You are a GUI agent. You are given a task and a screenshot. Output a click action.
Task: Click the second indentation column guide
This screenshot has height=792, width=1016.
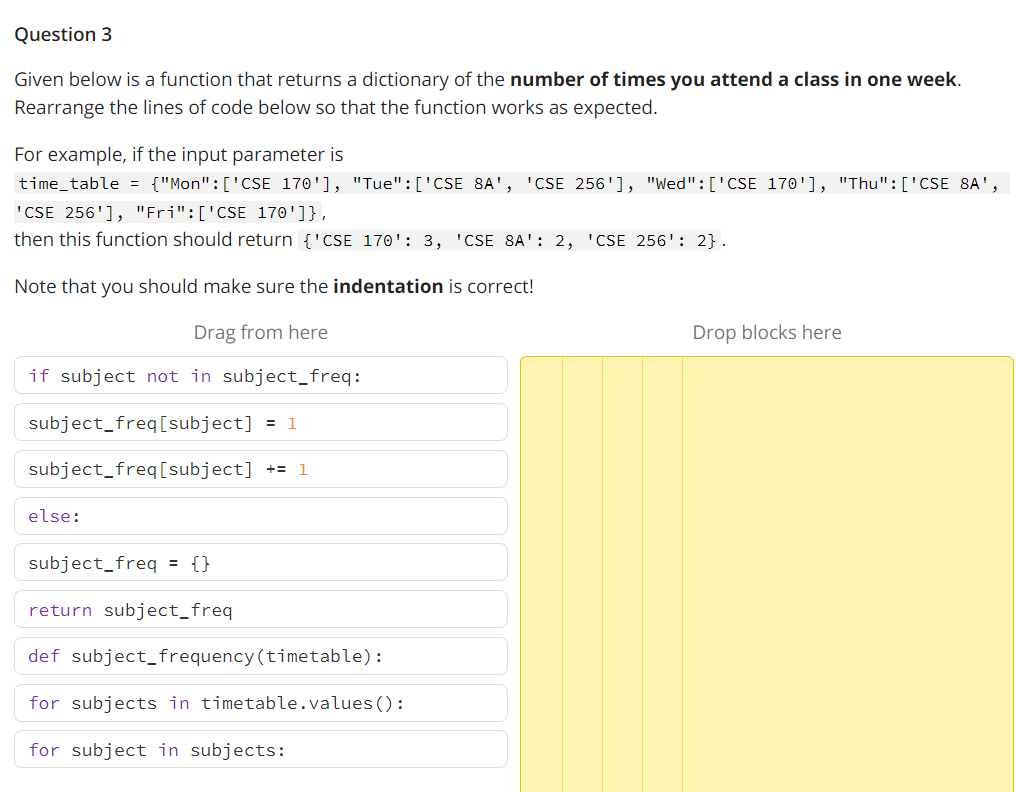[x=582, y=570]
